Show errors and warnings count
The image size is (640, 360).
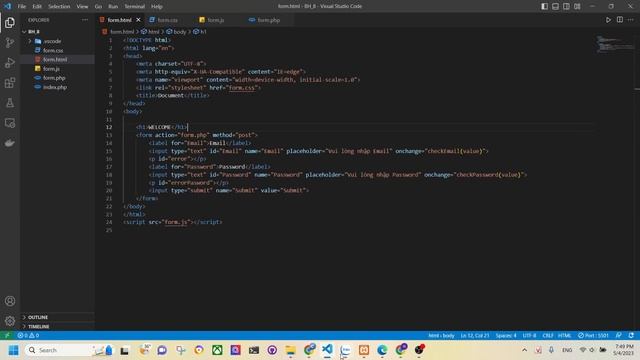pos(28,336)
